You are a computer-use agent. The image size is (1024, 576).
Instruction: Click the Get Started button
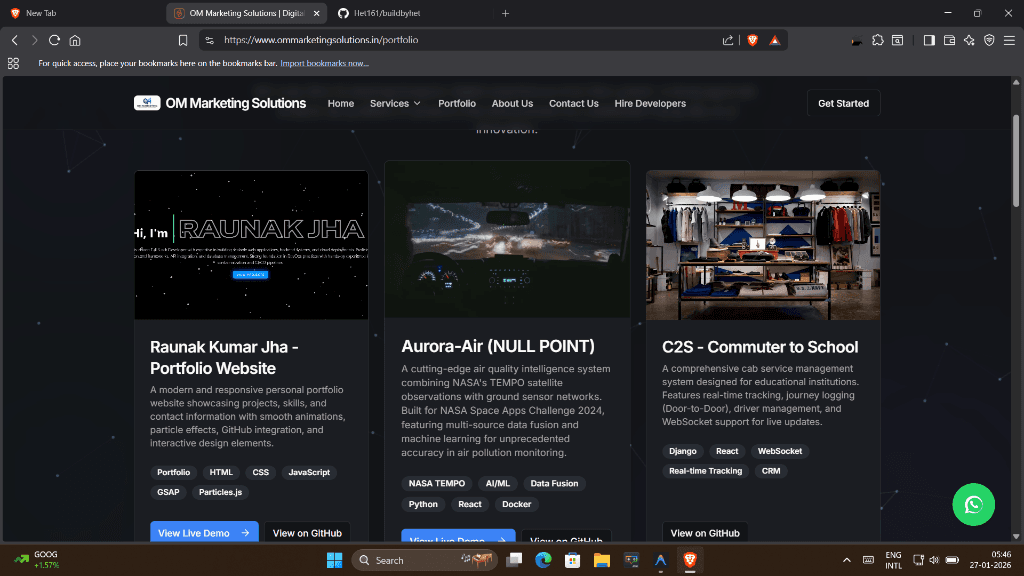(843, 103)
